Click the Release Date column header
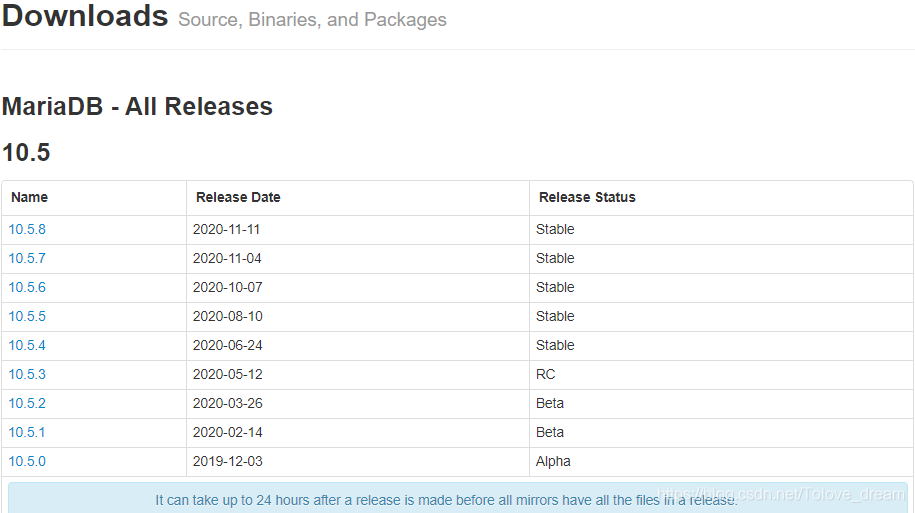 click(238, 197)
